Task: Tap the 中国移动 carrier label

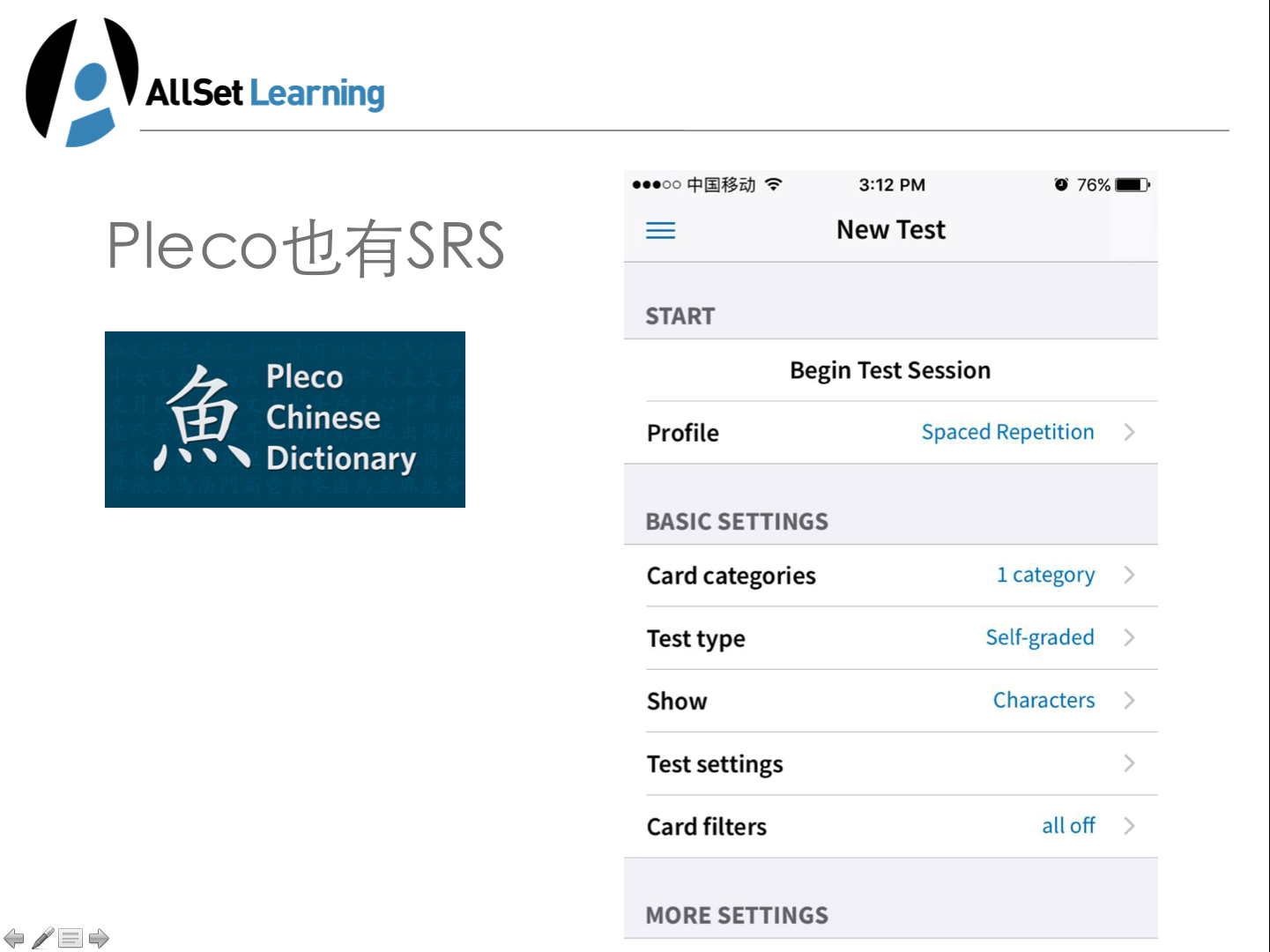Action: tap(721, 185)
